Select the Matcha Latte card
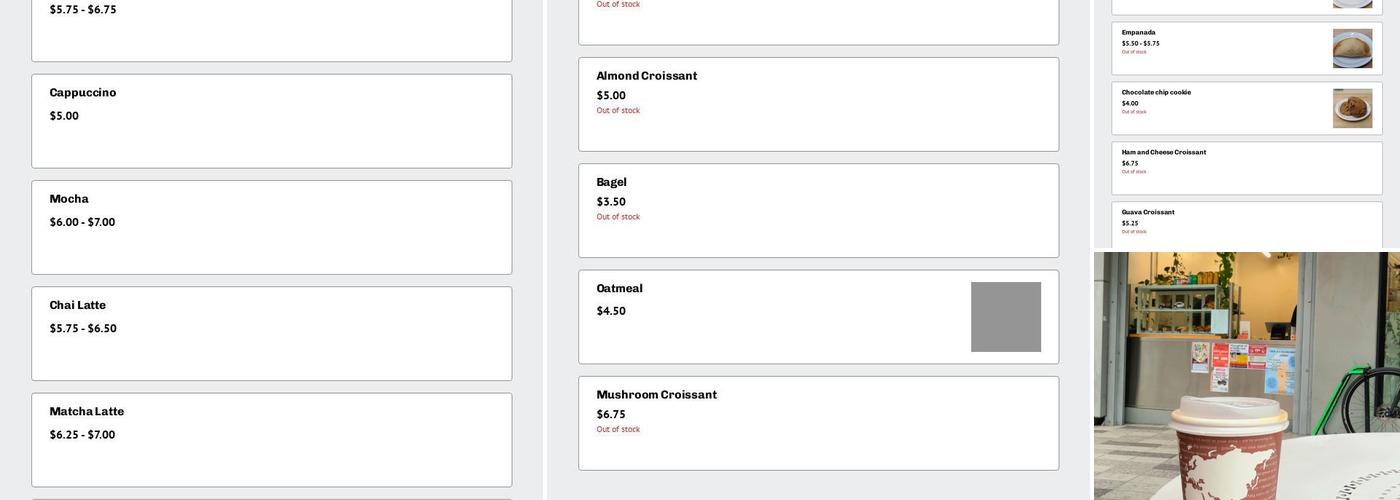Screen dimensions: 1400x500 click(x=271, y=439)
